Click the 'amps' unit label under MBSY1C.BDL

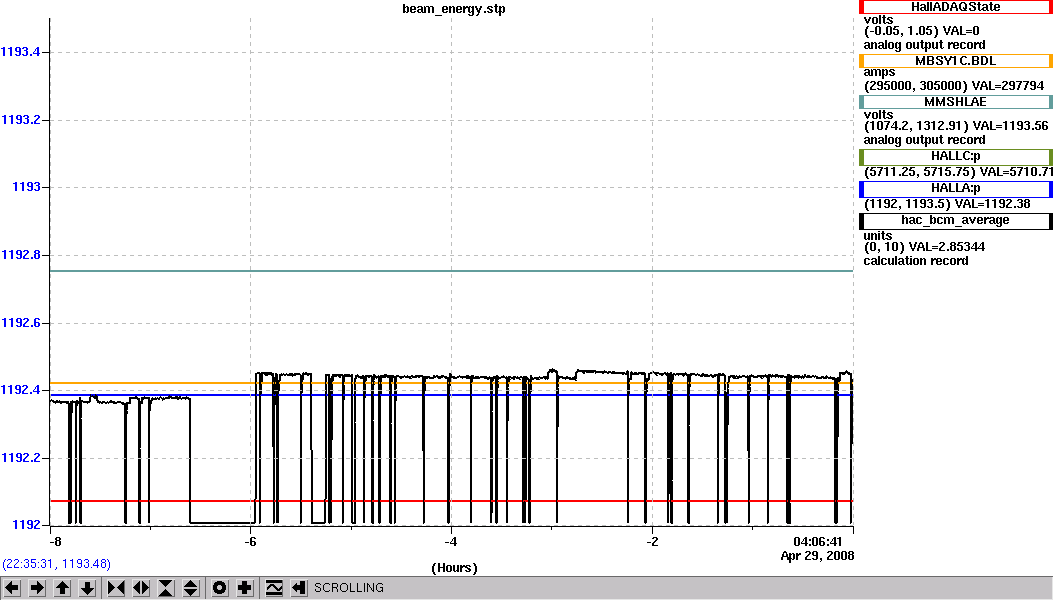pos(879,73)
